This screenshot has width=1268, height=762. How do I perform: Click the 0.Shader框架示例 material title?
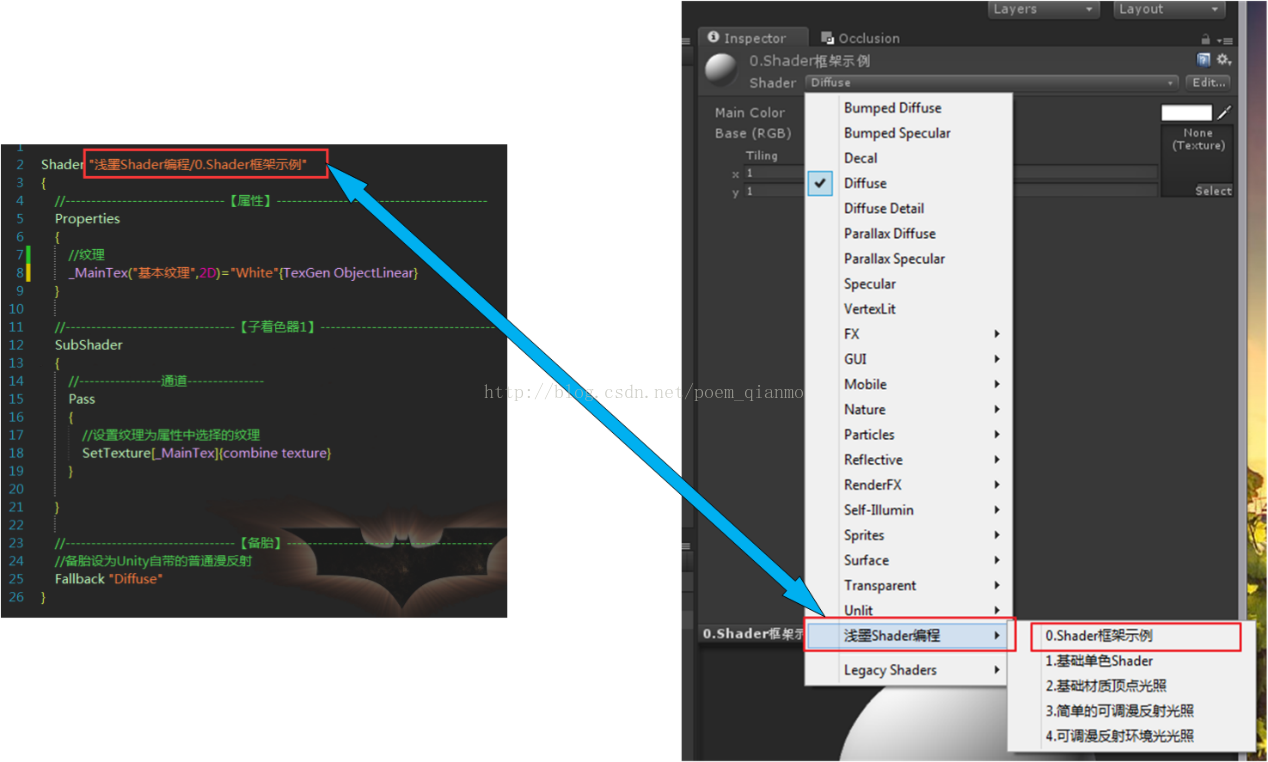tap(810, 61)
